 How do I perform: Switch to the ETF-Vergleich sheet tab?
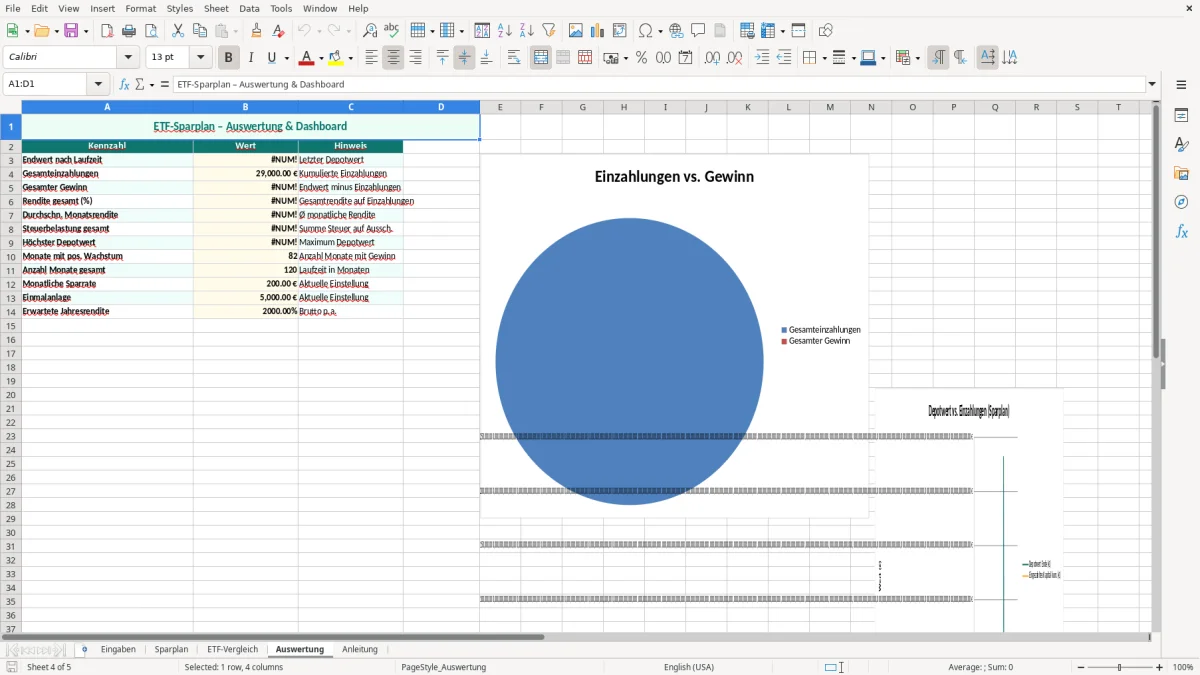[232, 649]
